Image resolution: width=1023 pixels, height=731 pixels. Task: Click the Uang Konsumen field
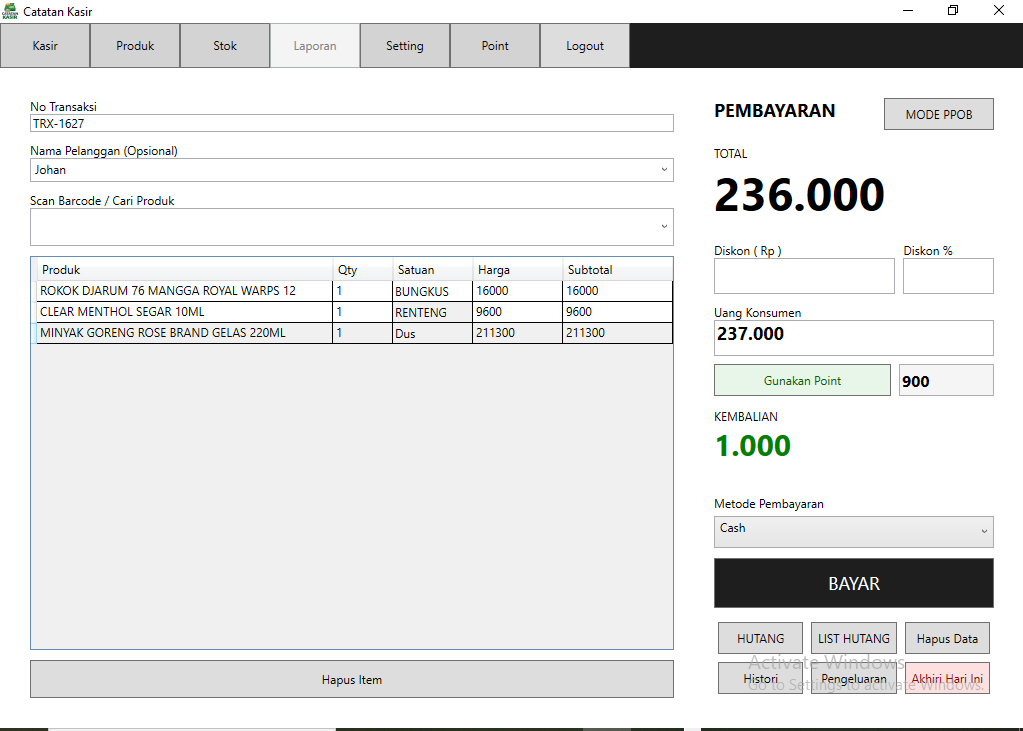[853, 337]
